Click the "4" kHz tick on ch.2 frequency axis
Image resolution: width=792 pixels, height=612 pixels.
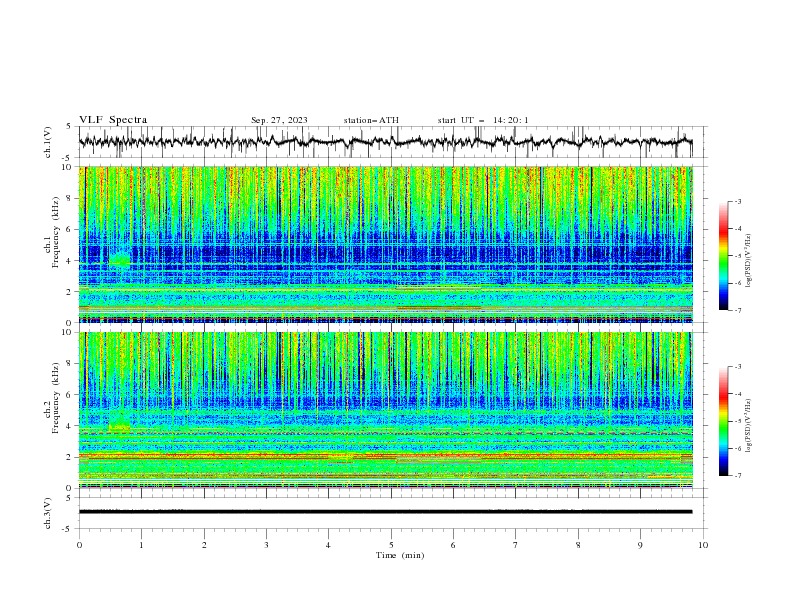[x=71, y=426]
